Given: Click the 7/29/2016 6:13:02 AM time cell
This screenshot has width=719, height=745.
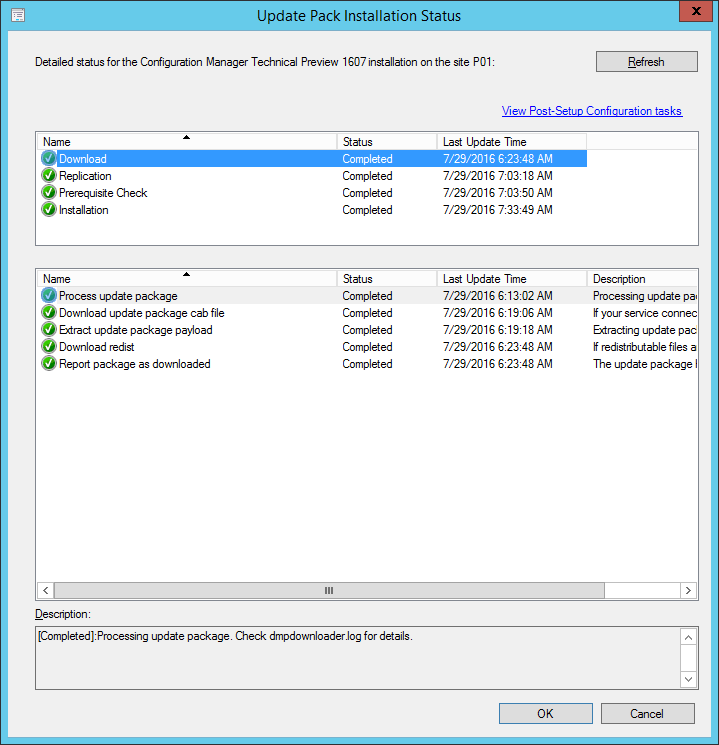Looking at the screenshot, I should [x=498, y=296].
